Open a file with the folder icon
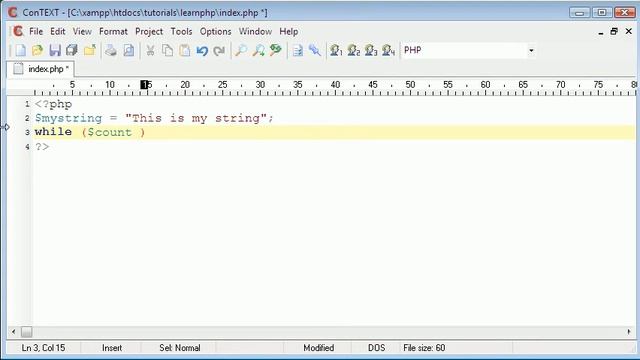The height and width of the screenshot is (360, 640). pyautogui.click(x=37, y=50)
